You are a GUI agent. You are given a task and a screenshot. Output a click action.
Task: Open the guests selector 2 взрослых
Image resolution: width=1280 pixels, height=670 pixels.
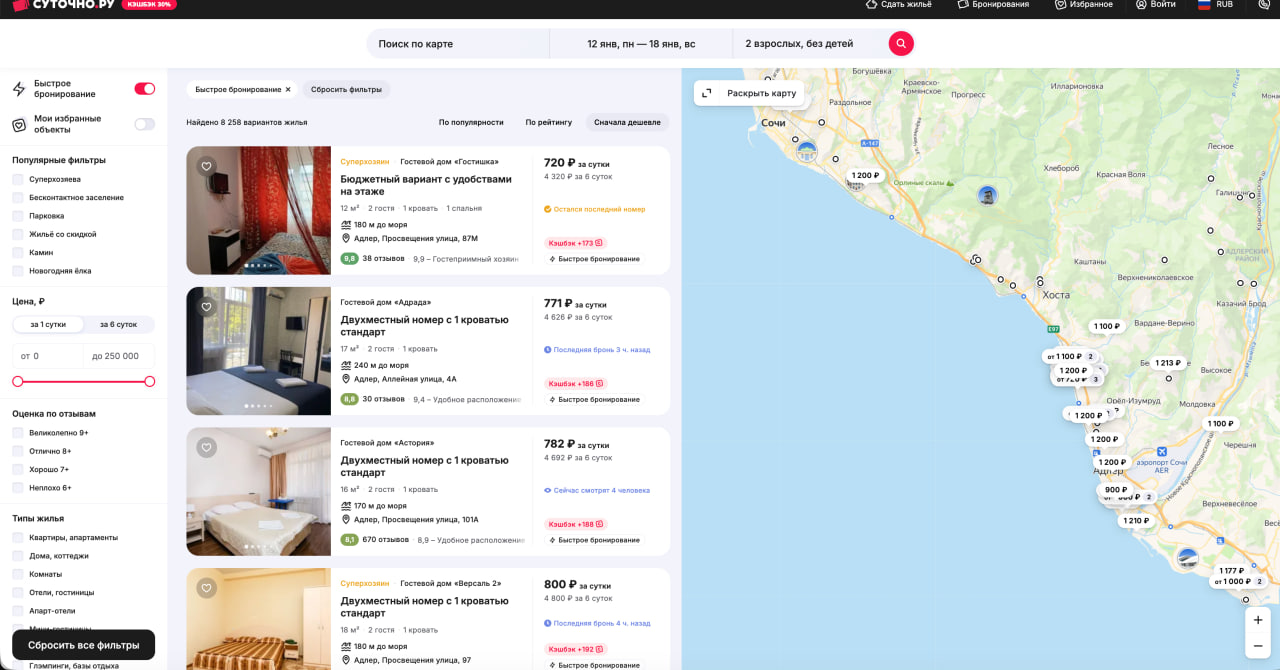(799, 44)
